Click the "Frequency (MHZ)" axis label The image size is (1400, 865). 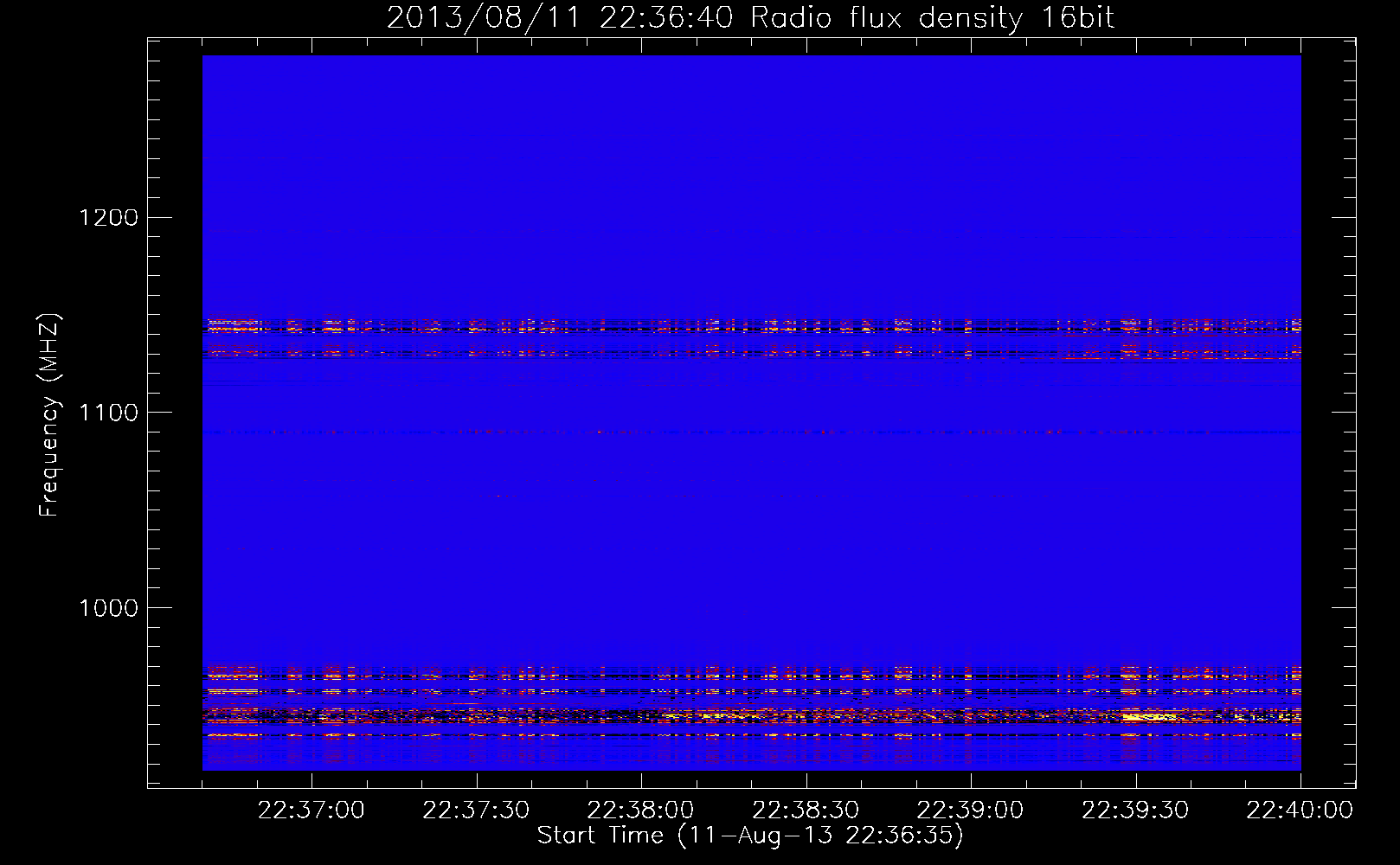click(x=49, y=415)
